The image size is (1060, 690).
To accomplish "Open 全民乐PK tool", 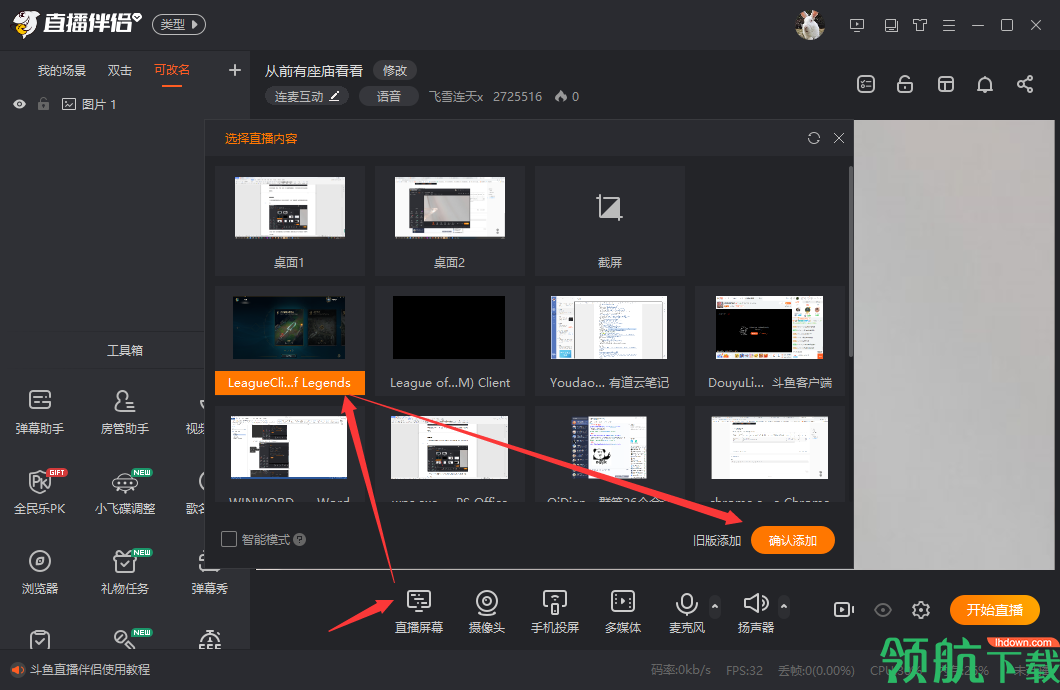I will pyautogui.click(x=40, y=492).
